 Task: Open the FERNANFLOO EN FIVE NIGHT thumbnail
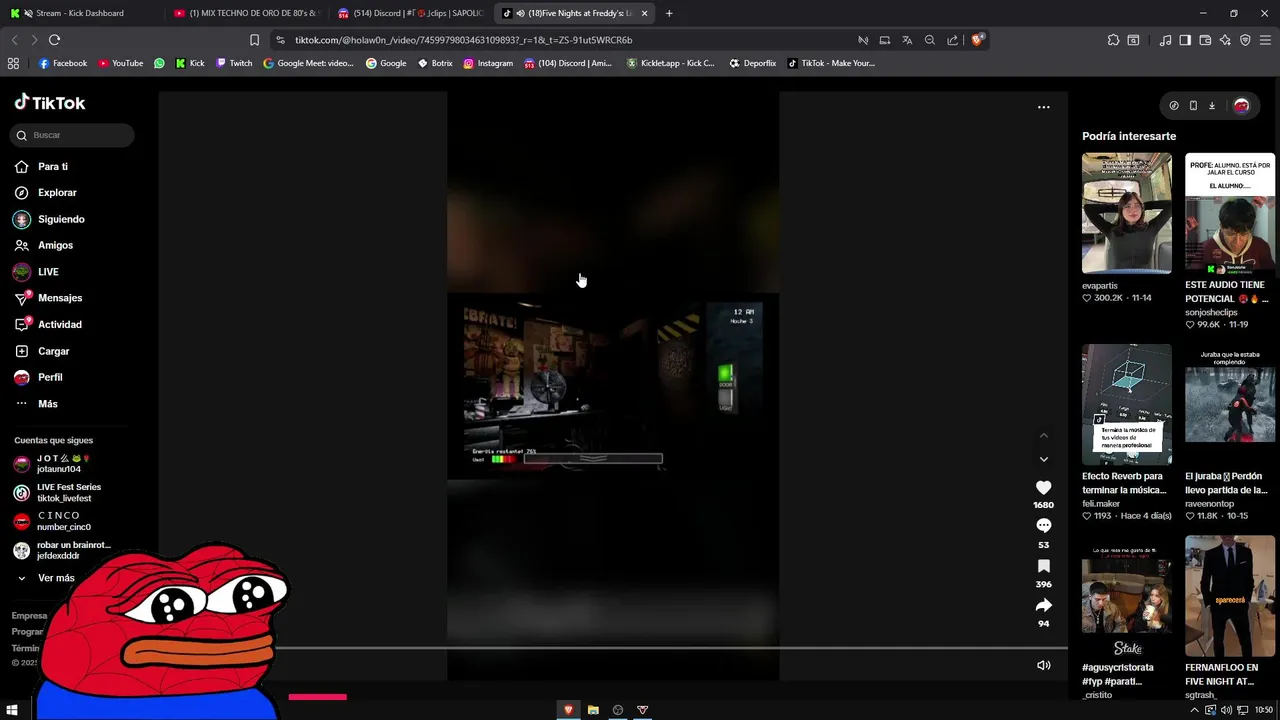[x=1230, y=596]
